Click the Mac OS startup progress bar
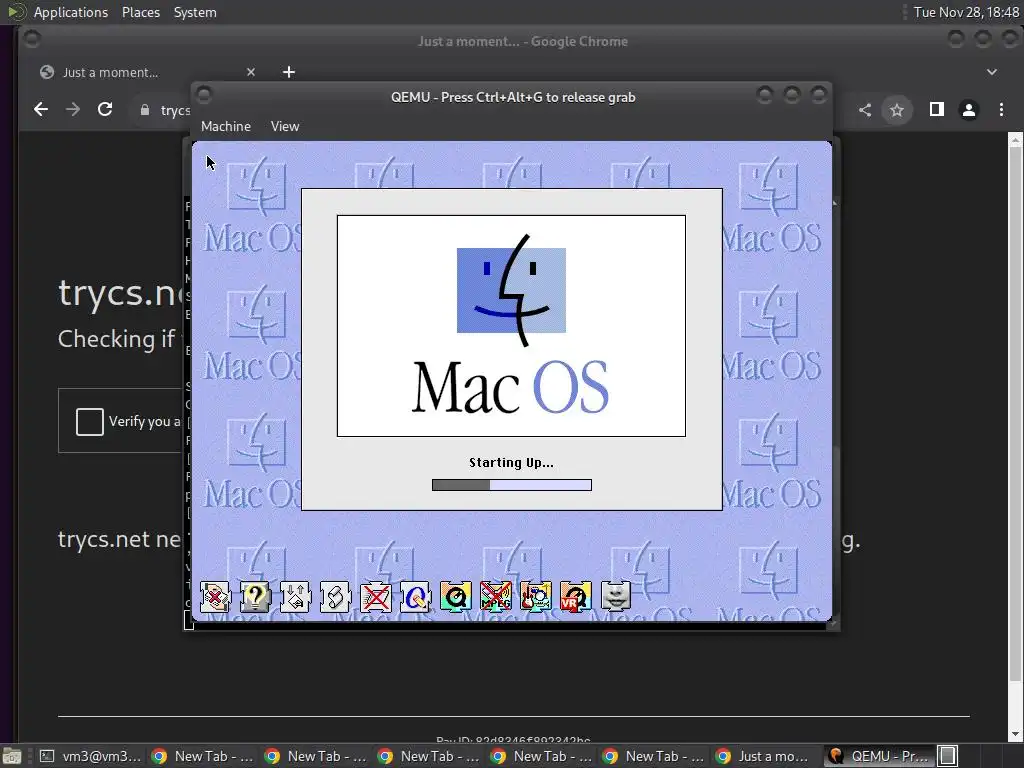Screen dimensions: 1024x768 pos(512,485)
